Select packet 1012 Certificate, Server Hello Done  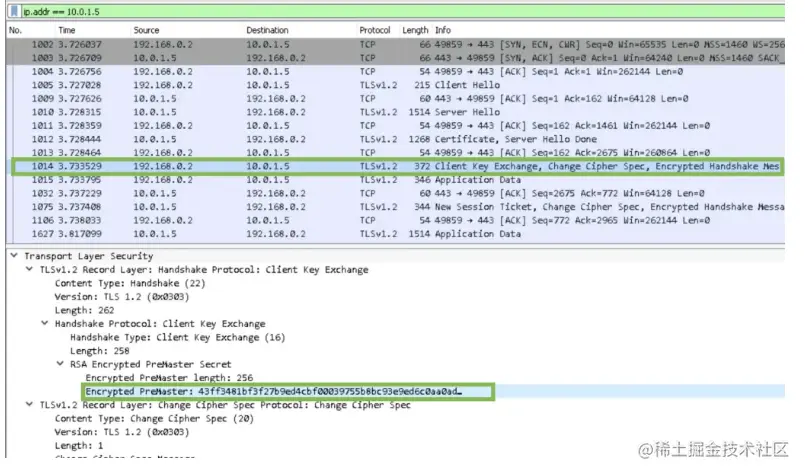[395, 139]
